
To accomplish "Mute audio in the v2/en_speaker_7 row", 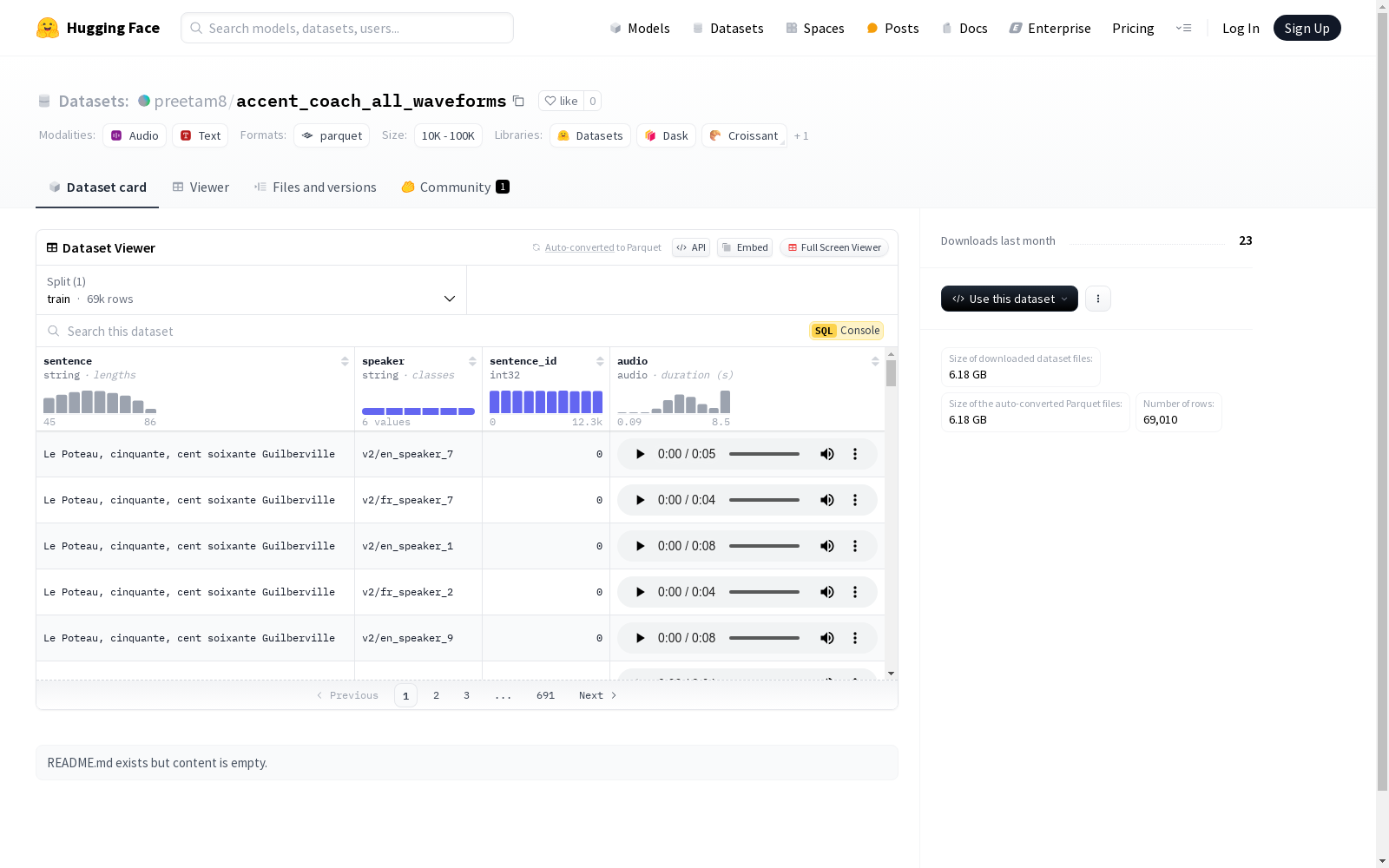I will [827, 454].
